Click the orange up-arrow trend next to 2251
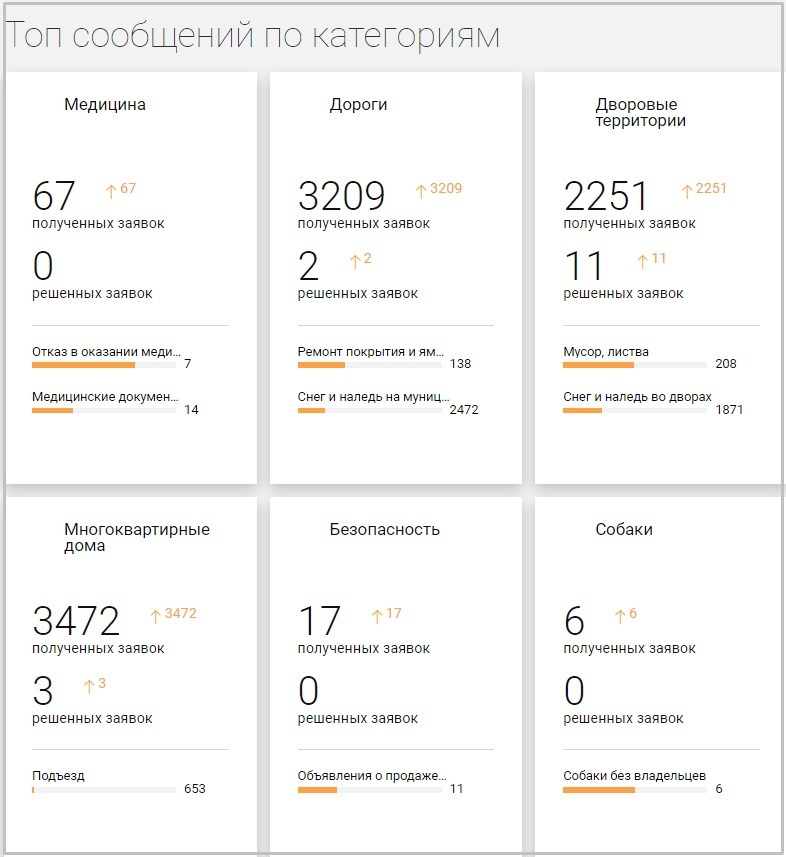Screen dimensions: 786x857 coord(704,189)
